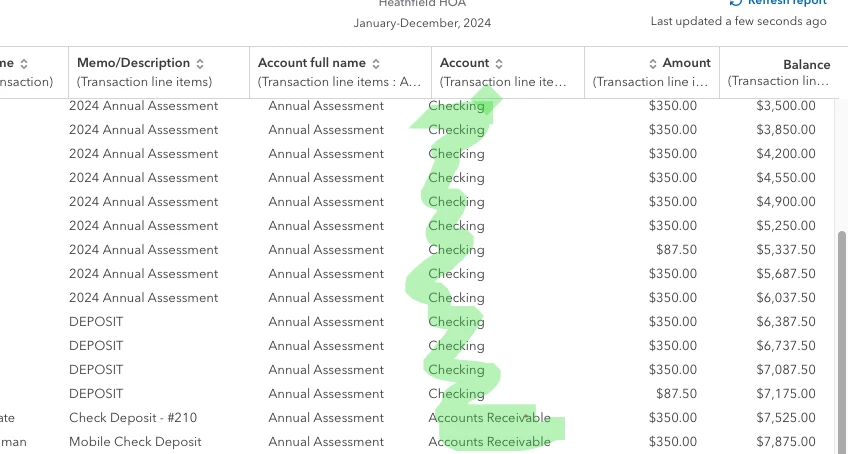
Task: Click the vertical scrollbar thumb
Action: pyautogui.click(x=842, y=342)
